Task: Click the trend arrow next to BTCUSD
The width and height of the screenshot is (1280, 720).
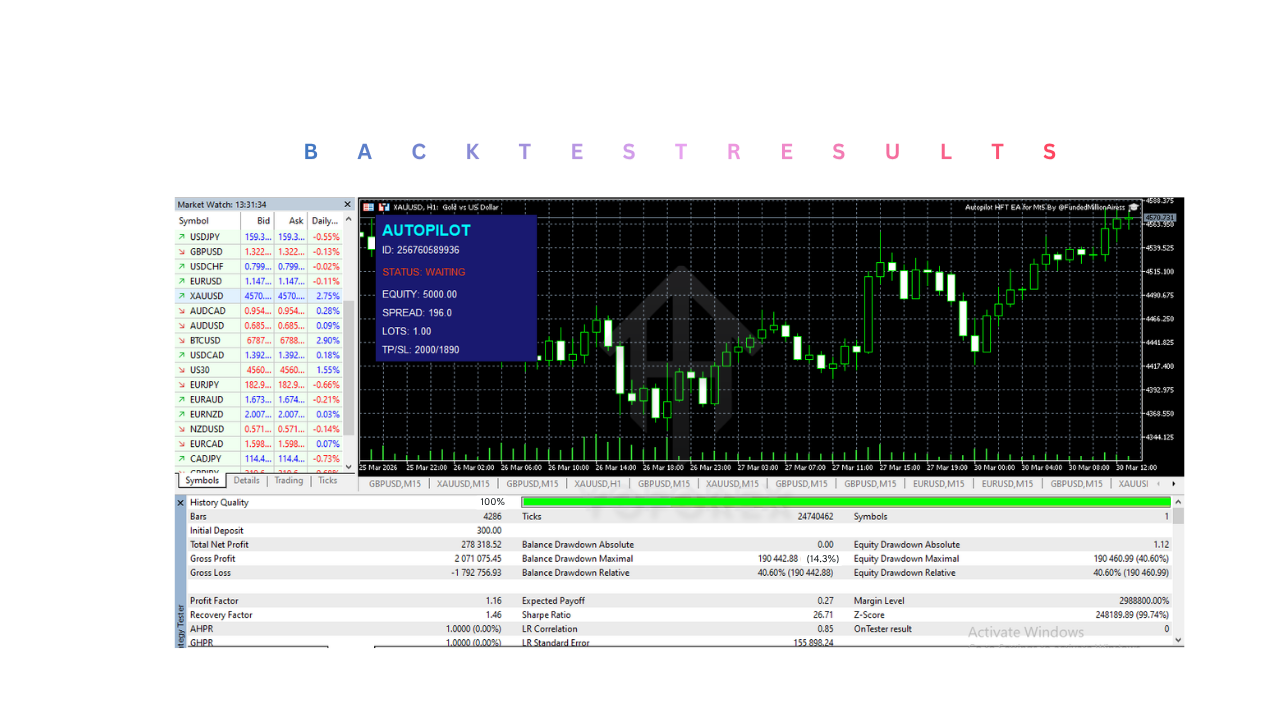Action: click(x=184, y=340)
